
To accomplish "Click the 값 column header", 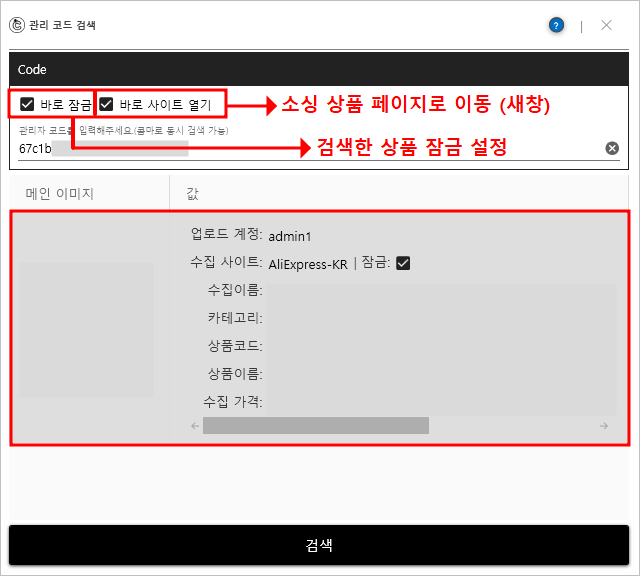I will pyautogui.click(x=399, y=193).
